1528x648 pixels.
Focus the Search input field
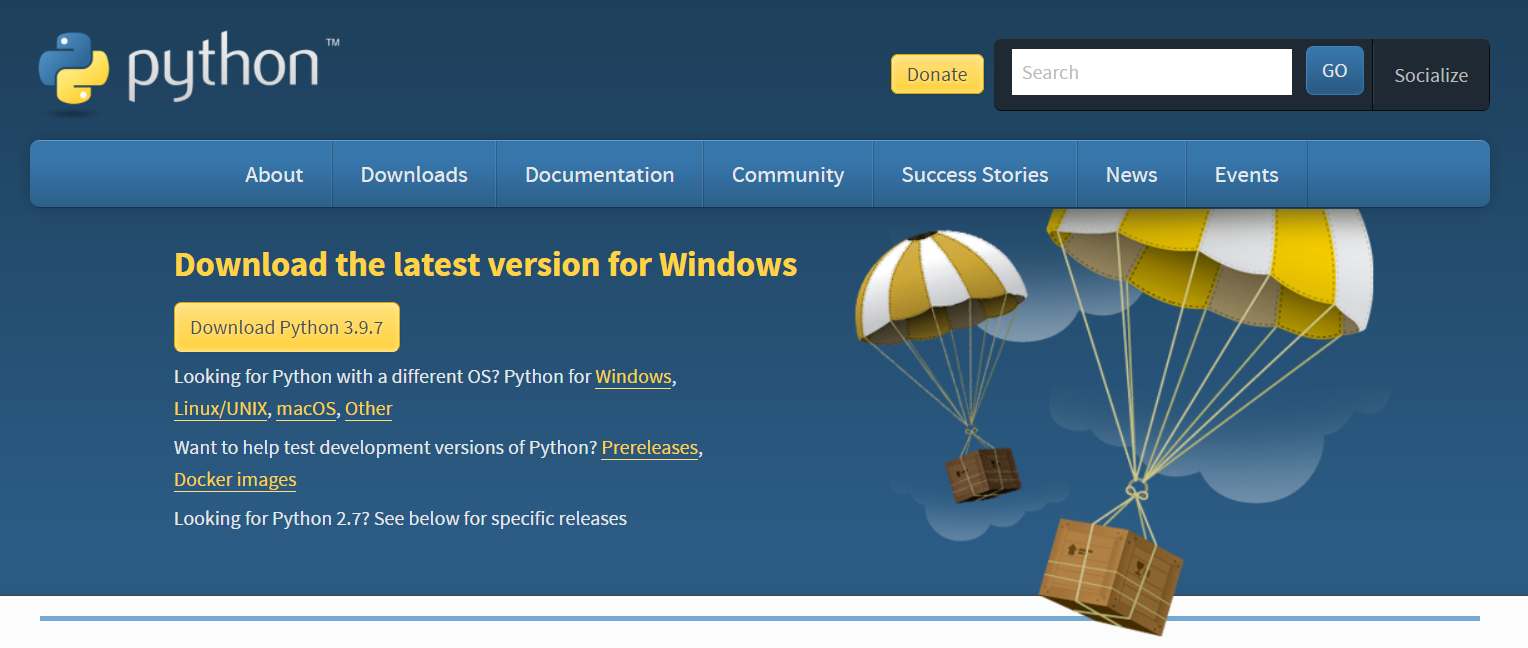1152,72
